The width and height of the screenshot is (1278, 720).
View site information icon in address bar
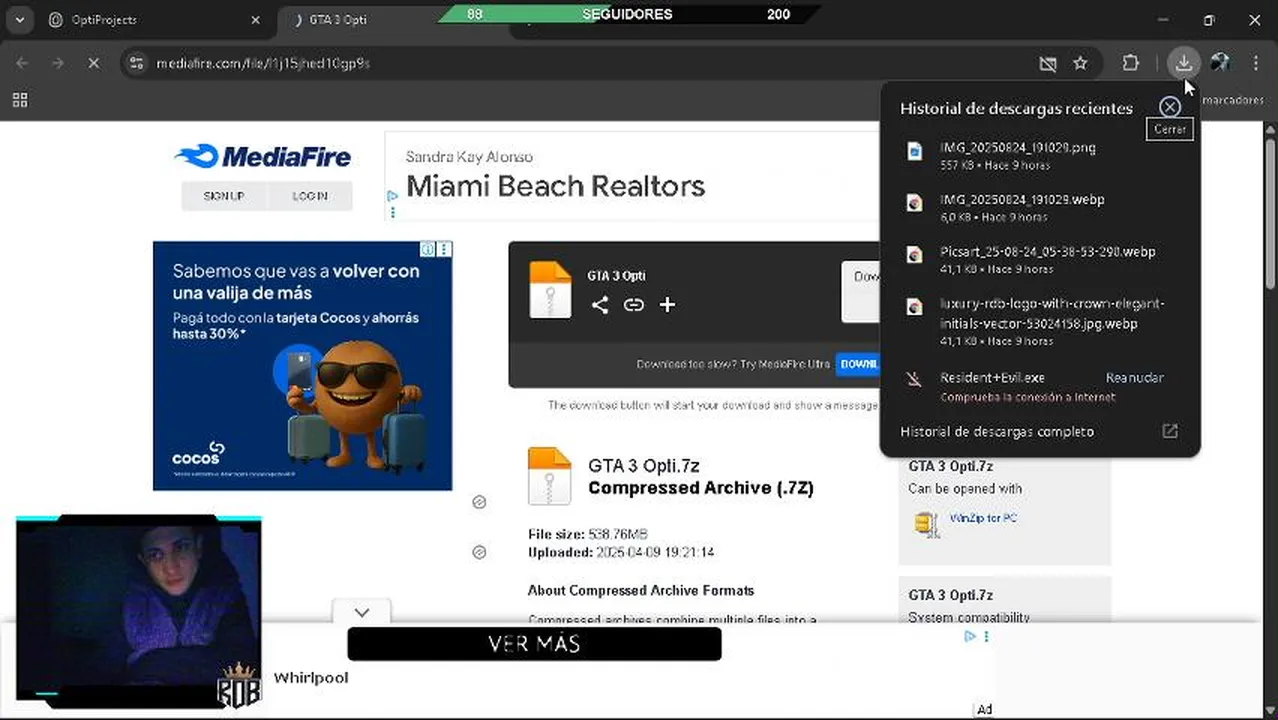tap(137, 63)
